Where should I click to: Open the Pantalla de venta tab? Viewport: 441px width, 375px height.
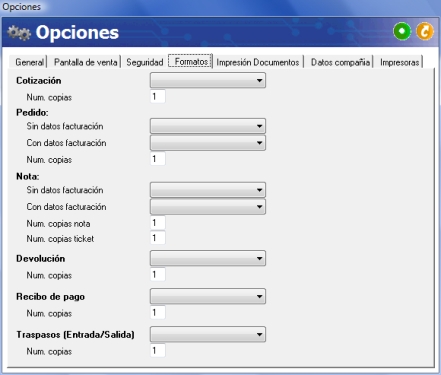coord(86,62)
